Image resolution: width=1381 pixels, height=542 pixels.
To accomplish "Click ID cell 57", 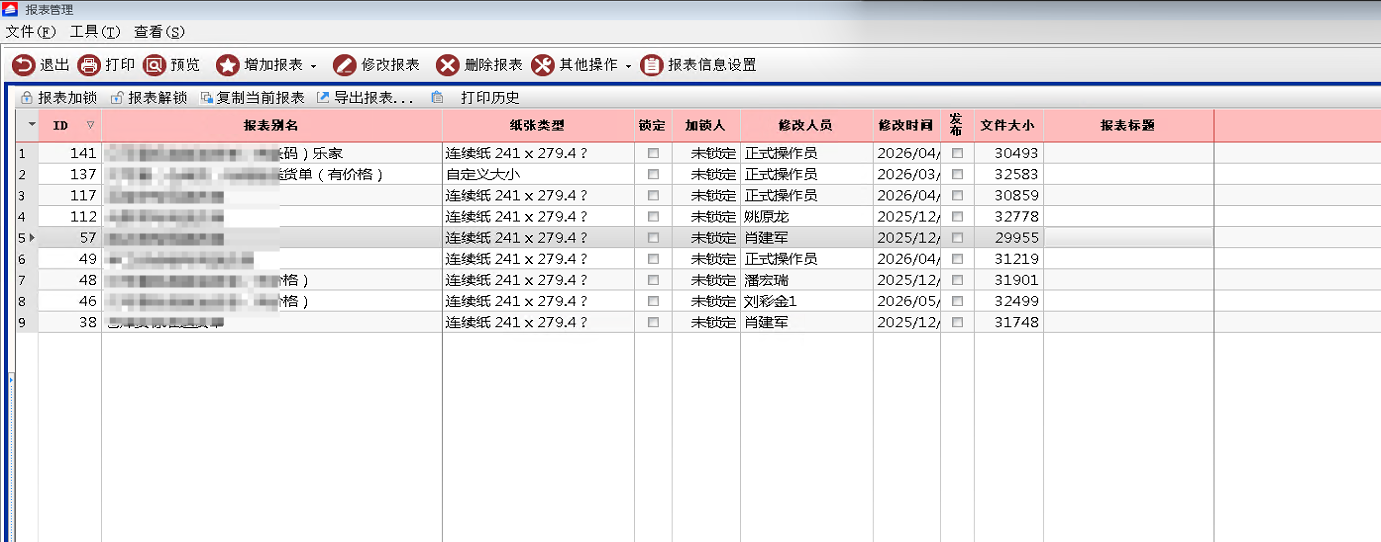I will click(70, 238).
